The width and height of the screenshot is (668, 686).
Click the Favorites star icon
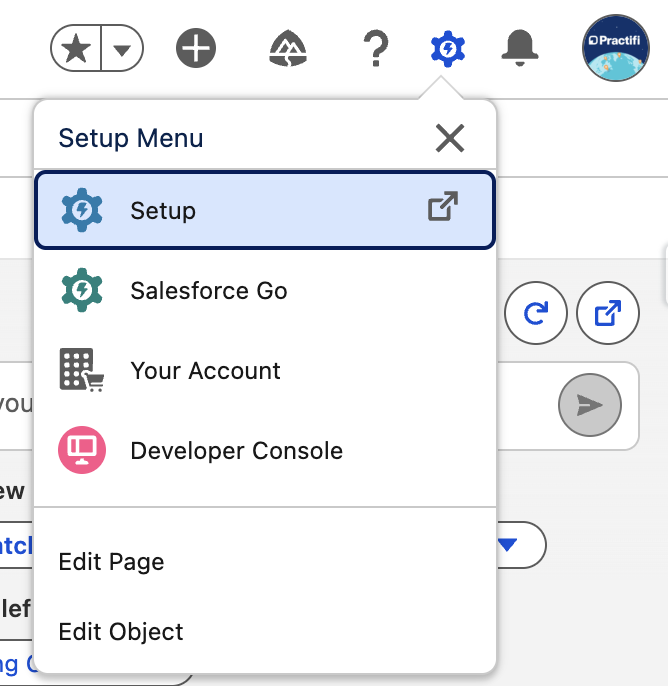(x=76, y=48)
